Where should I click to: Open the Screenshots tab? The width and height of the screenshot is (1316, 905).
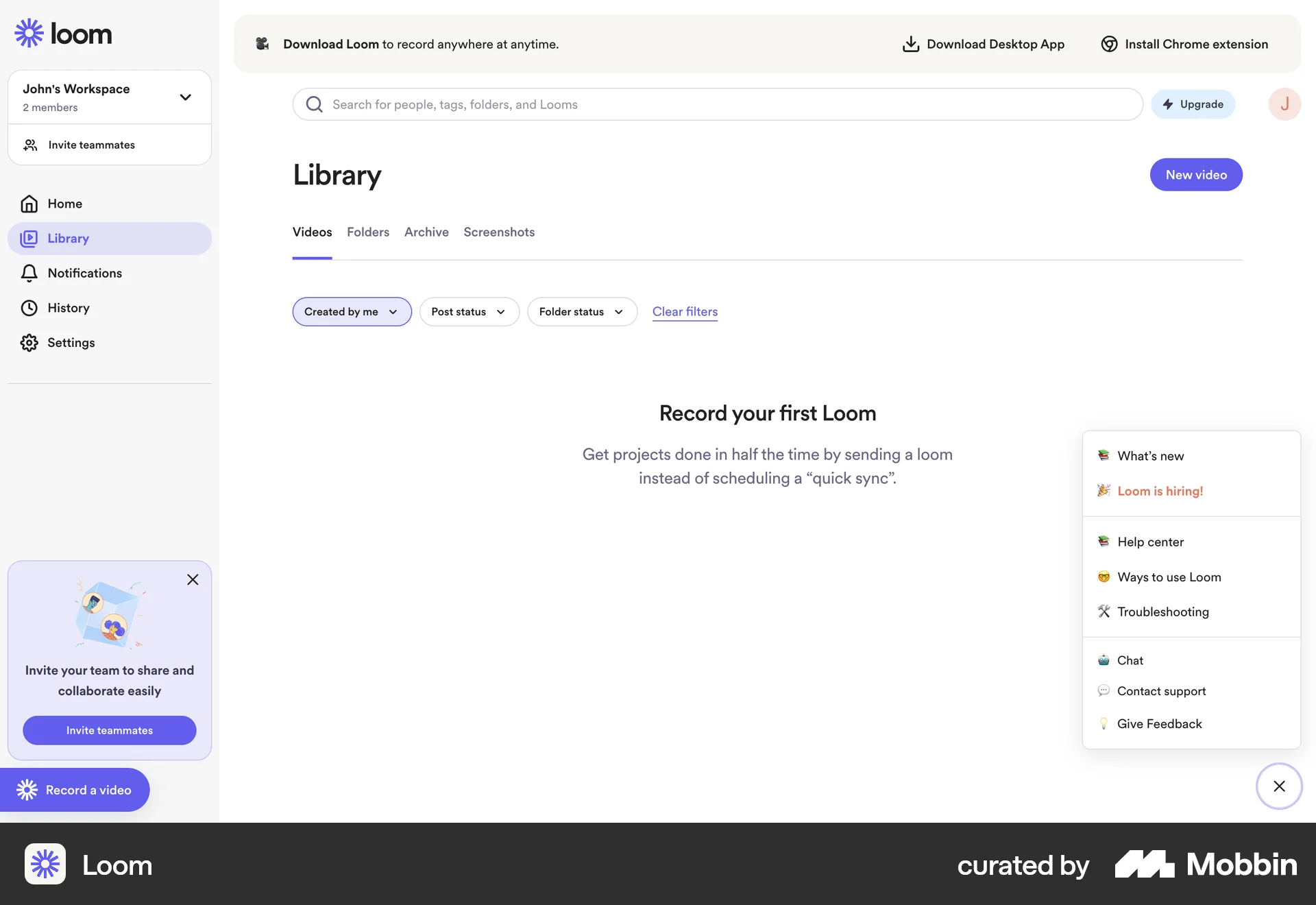tap(498, 232)
